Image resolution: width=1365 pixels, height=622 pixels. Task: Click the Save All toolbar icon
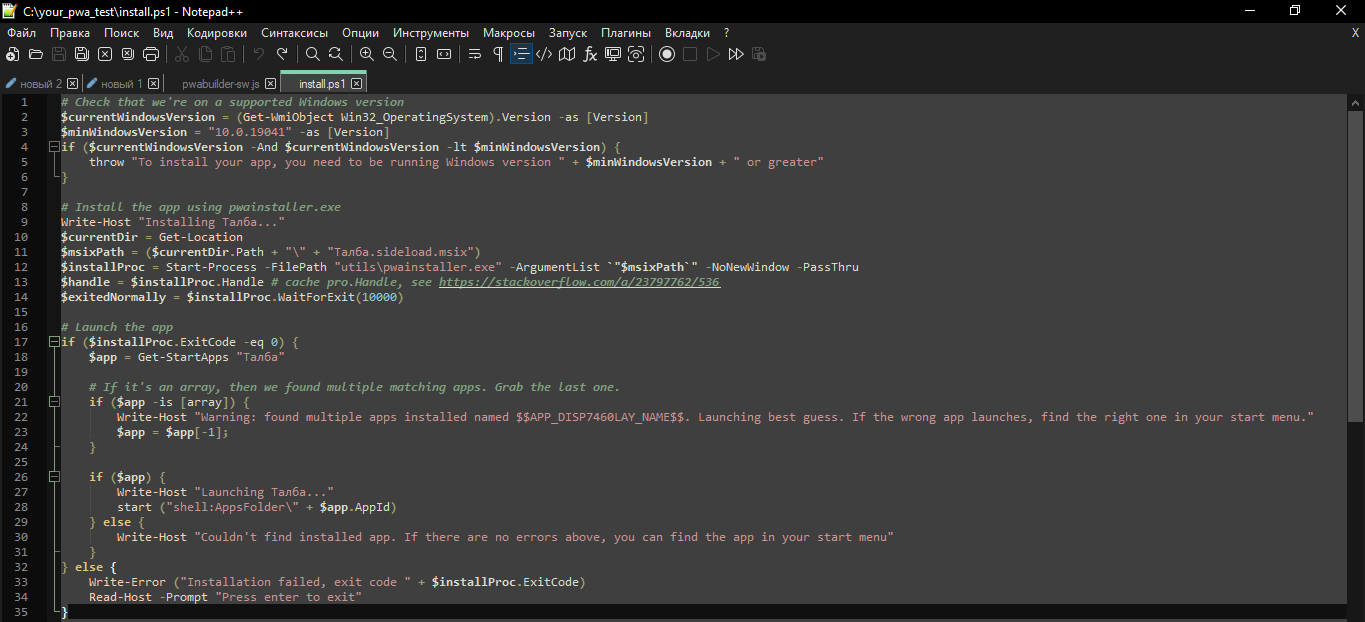[82, 54]
